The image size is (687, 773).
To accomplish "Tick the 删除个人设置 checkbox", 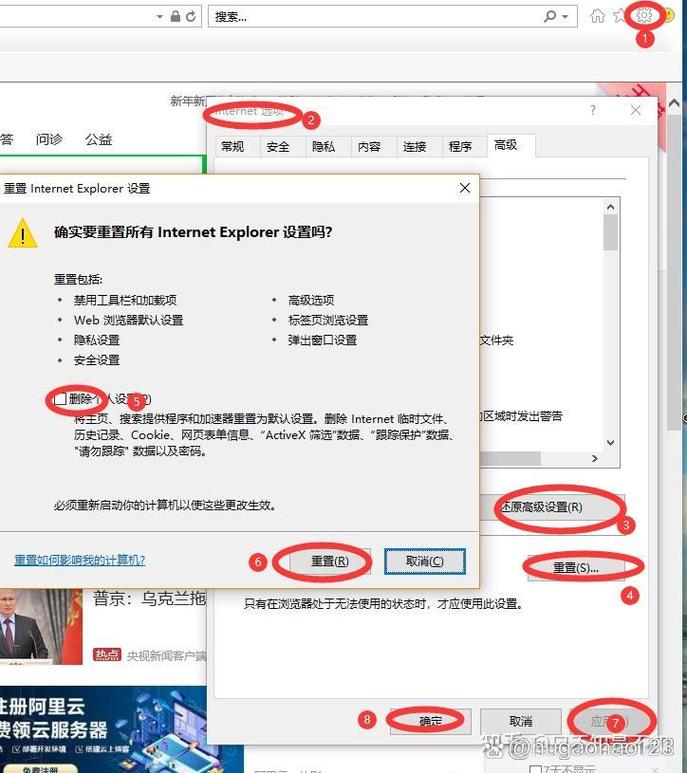I will (x=60, y=399).
